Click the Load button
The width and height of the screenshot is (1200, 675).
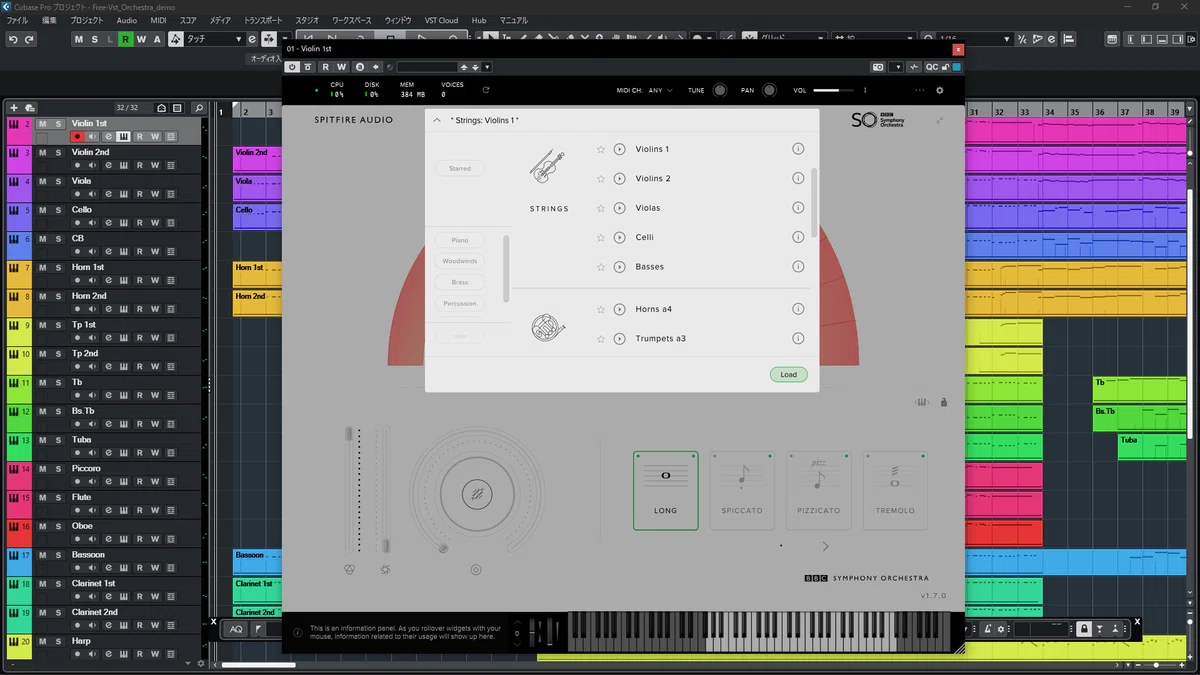pyautogui.click(x=789, y=375)
